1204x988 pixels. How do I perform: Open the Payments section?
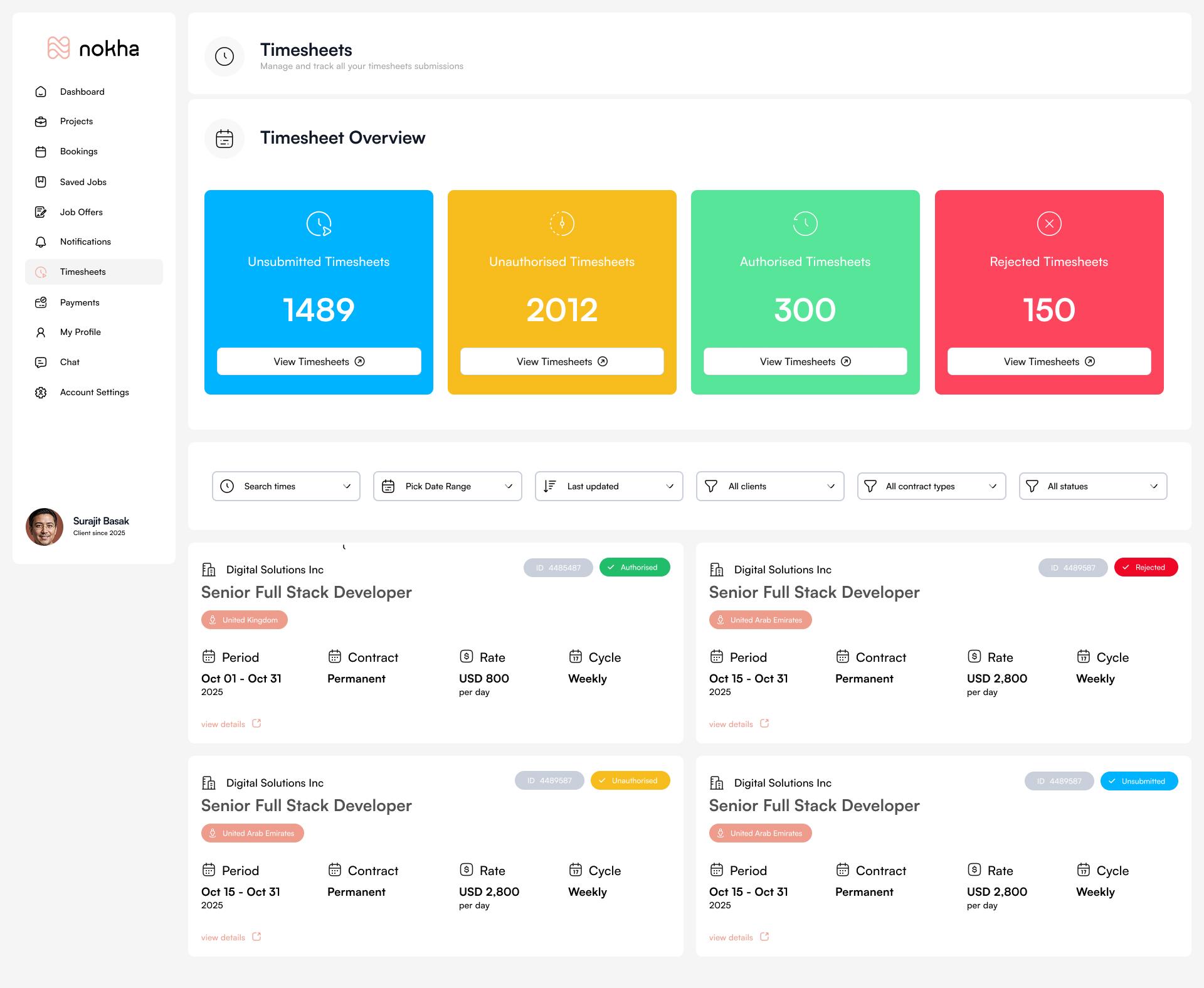(79, 302)
